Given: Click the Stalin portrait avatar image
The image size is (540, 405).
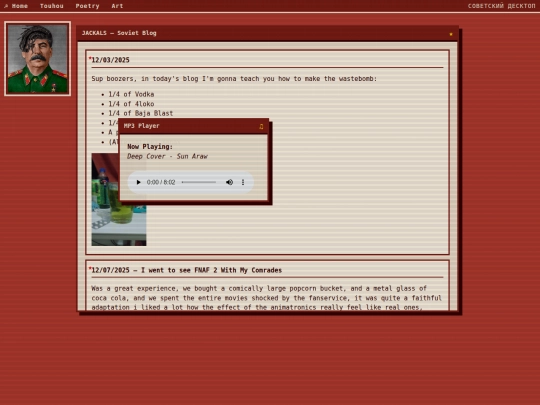Looking at the screenshot, I should tap(38, 59).
